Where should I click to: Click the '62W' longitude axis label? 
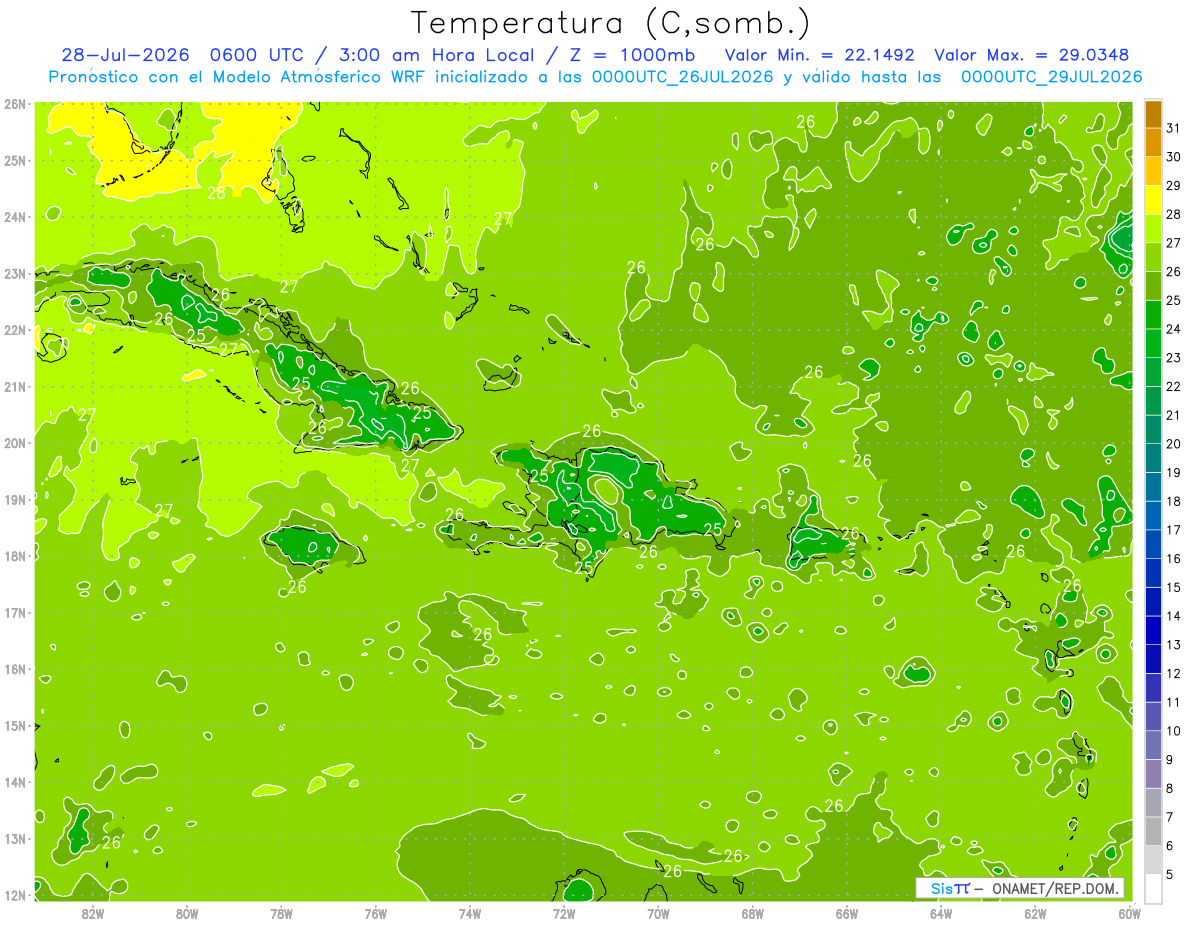coord(1035,913)
